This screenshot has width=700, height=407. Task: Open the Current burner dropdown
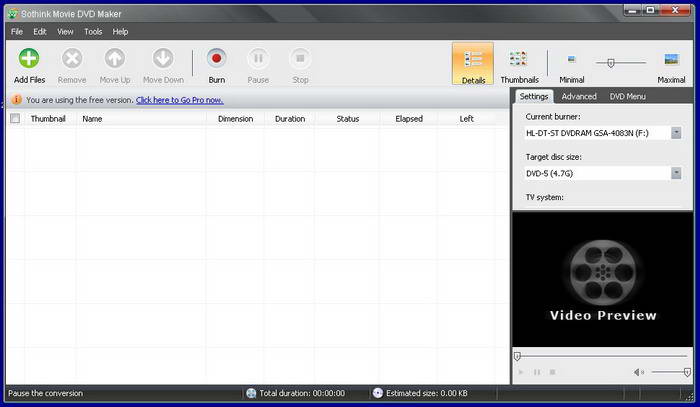click(x=676, y=133)
